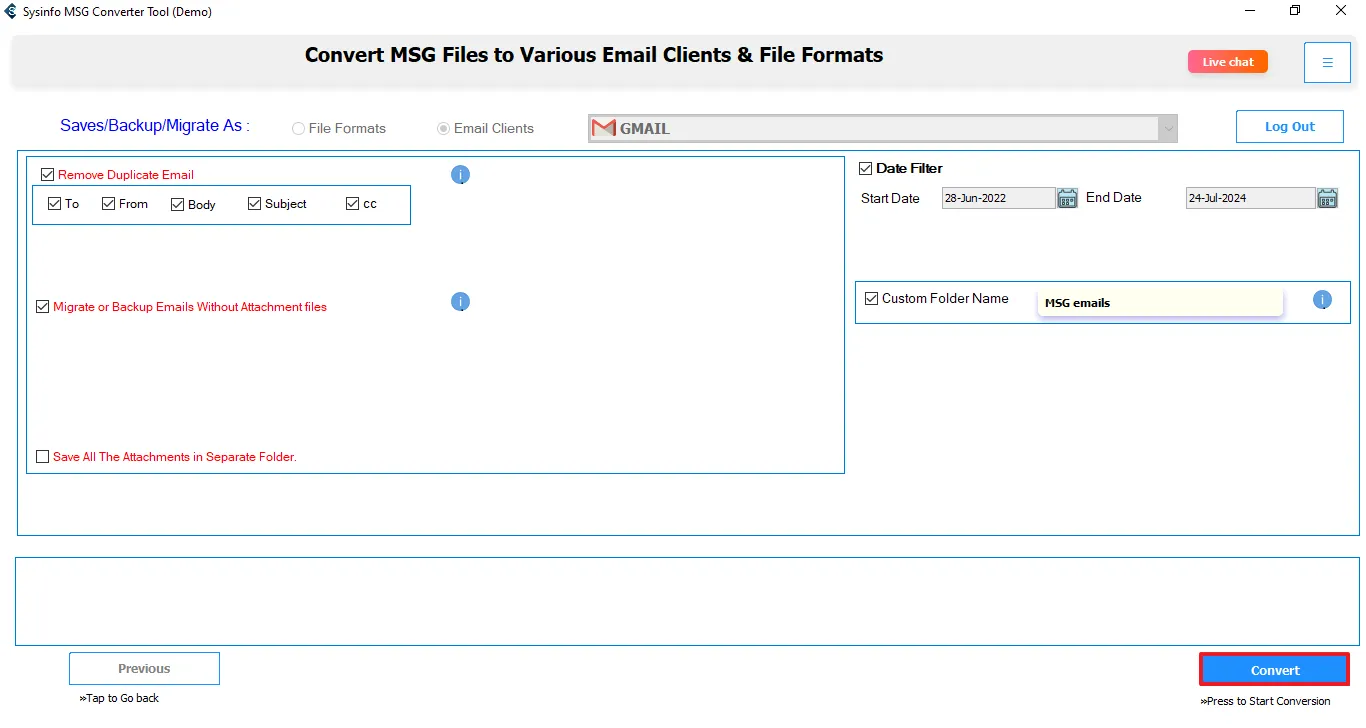Screen dimensions: 1366x728
Task: Expand the GMAIL email client dropdown
Action: click(x=1167, y=128)
